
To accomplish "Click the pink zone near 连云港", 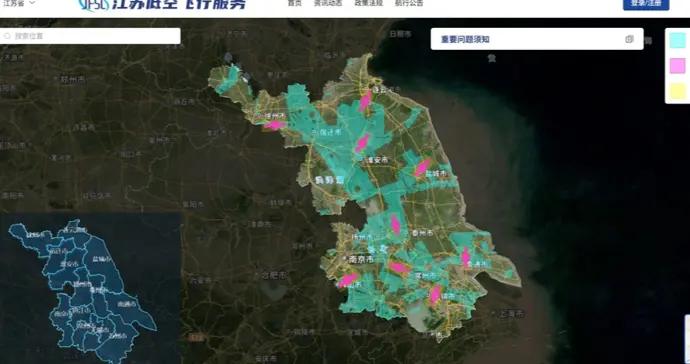I will click(x=365, y=102).
